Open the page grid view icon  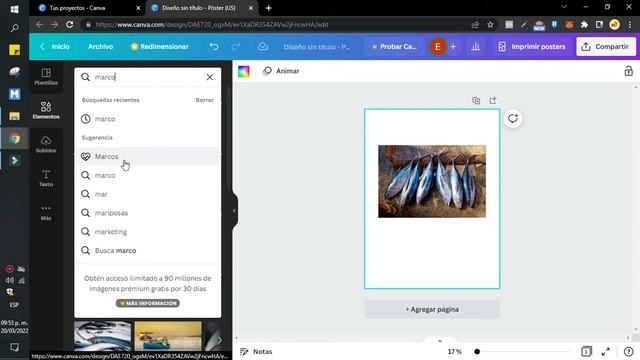[586, 351]
